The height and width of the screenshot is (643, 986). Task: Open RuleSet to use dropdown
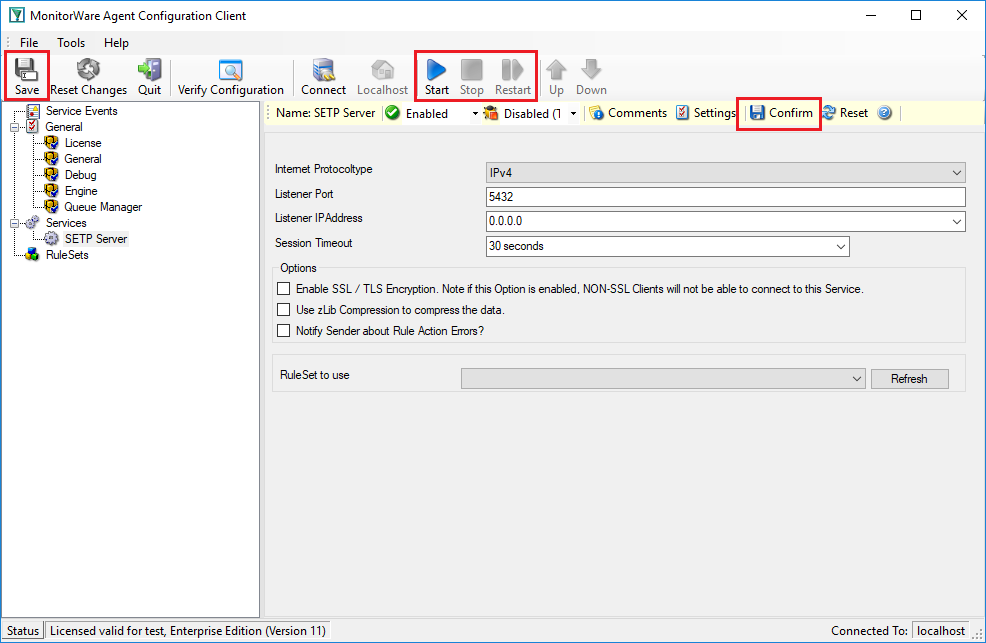[663, 378]
